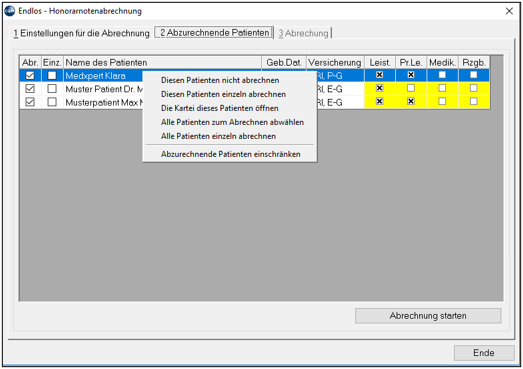Choose Alle Patienten einzeln abrechnen

[x=218, y=136]
